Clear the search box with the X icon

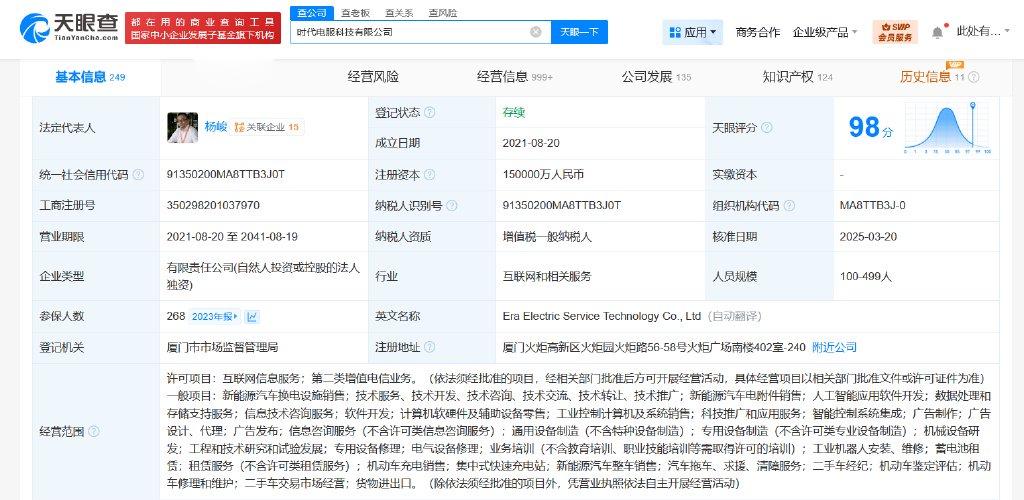pos(536,31)
